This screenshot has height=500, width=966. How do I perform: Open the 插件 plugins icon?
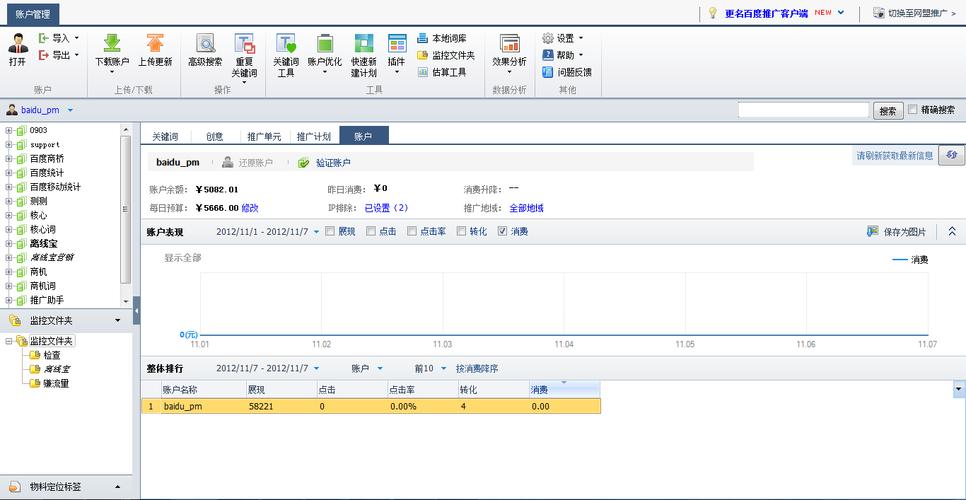[x=397, y=43]
